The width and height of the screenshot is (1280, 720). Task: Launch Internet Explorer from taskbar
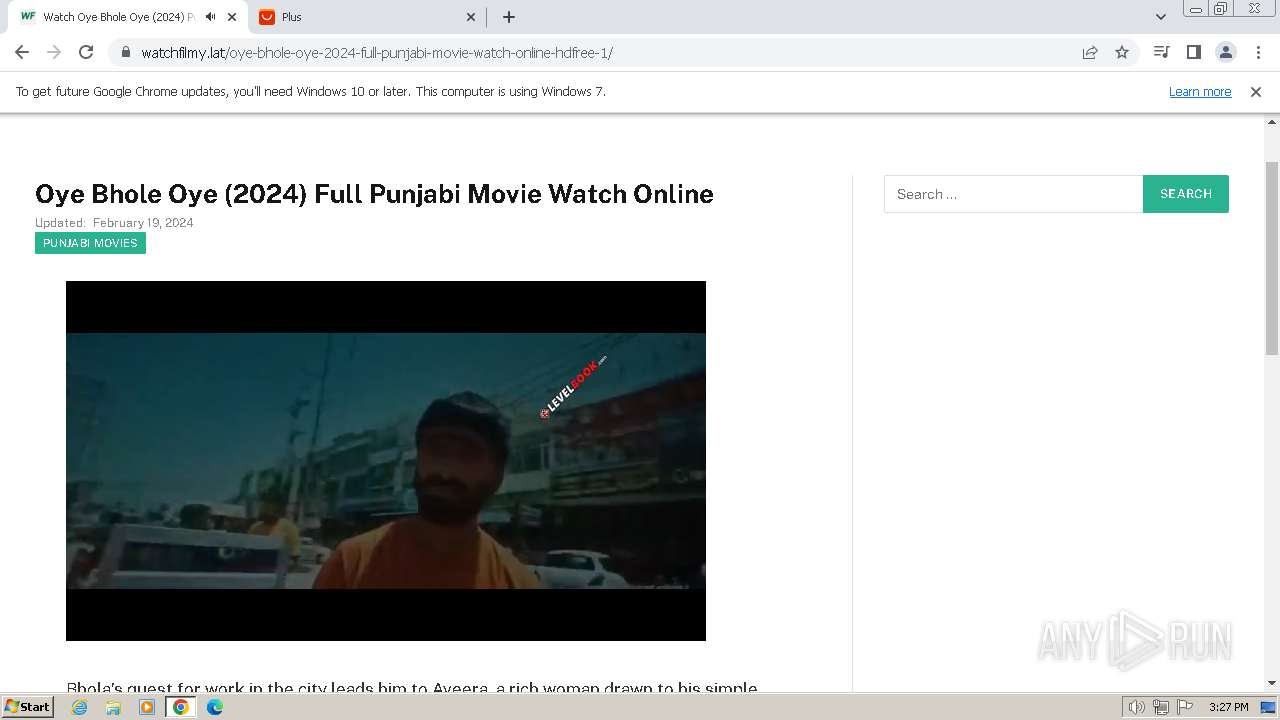[80, 707]
